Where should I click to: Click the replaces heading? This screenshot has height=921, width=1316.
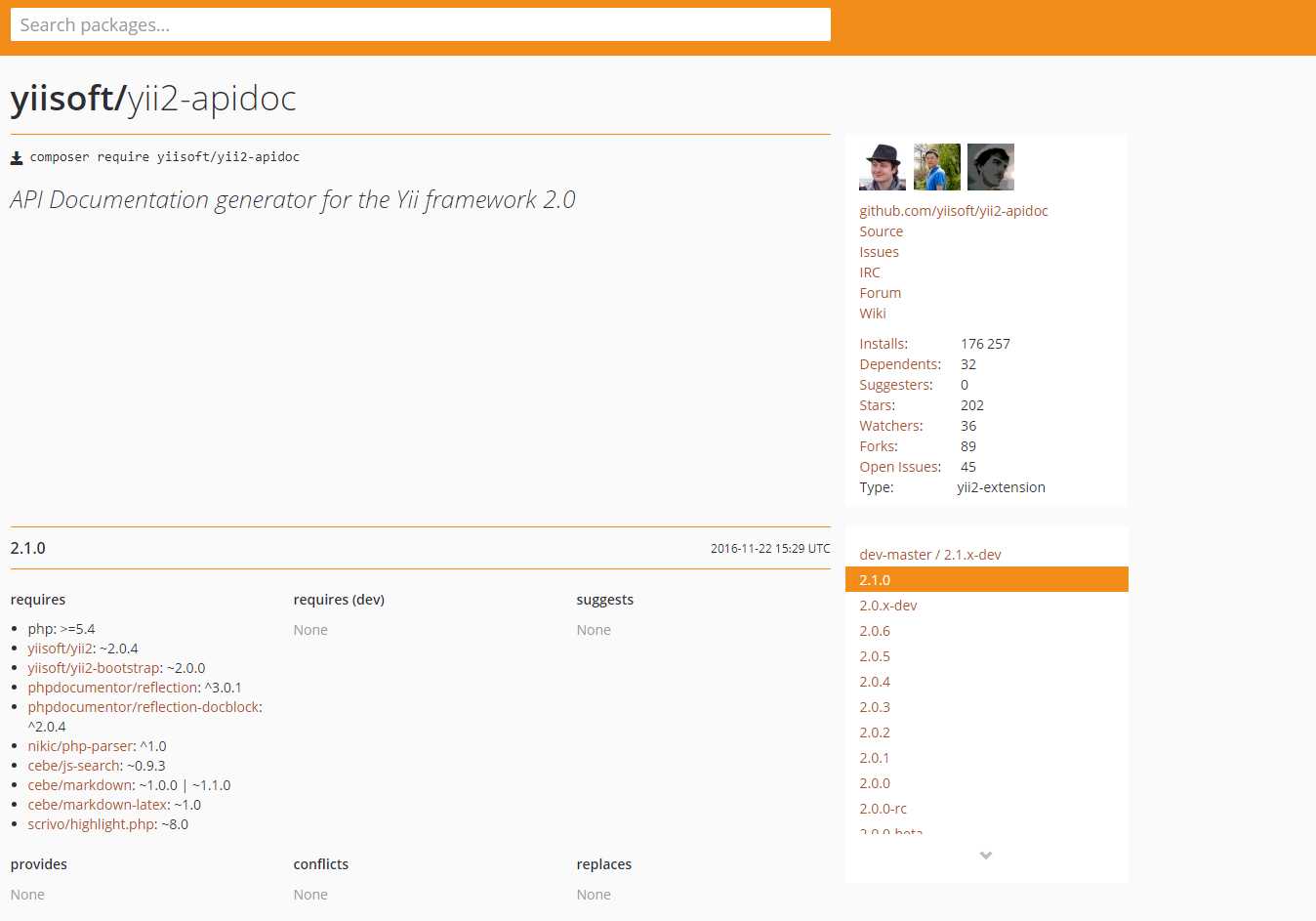tap(603, 864)
